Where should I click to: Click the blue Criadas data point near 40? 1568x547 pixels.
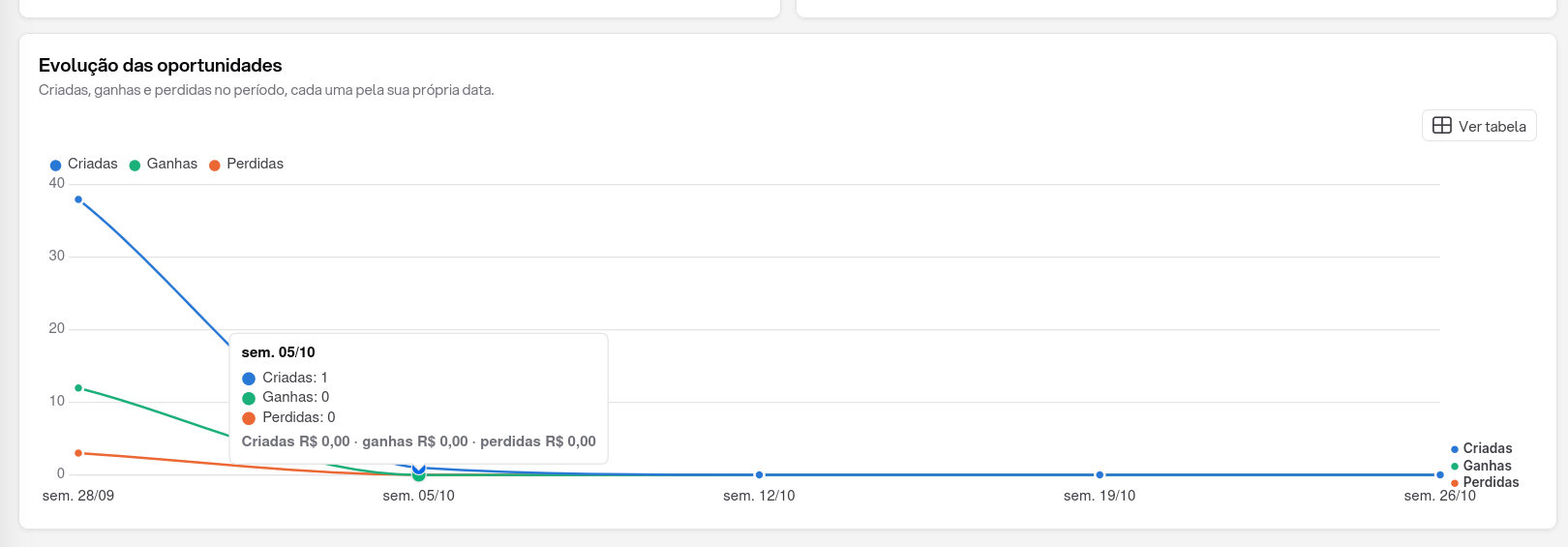(x=78, y=199)
